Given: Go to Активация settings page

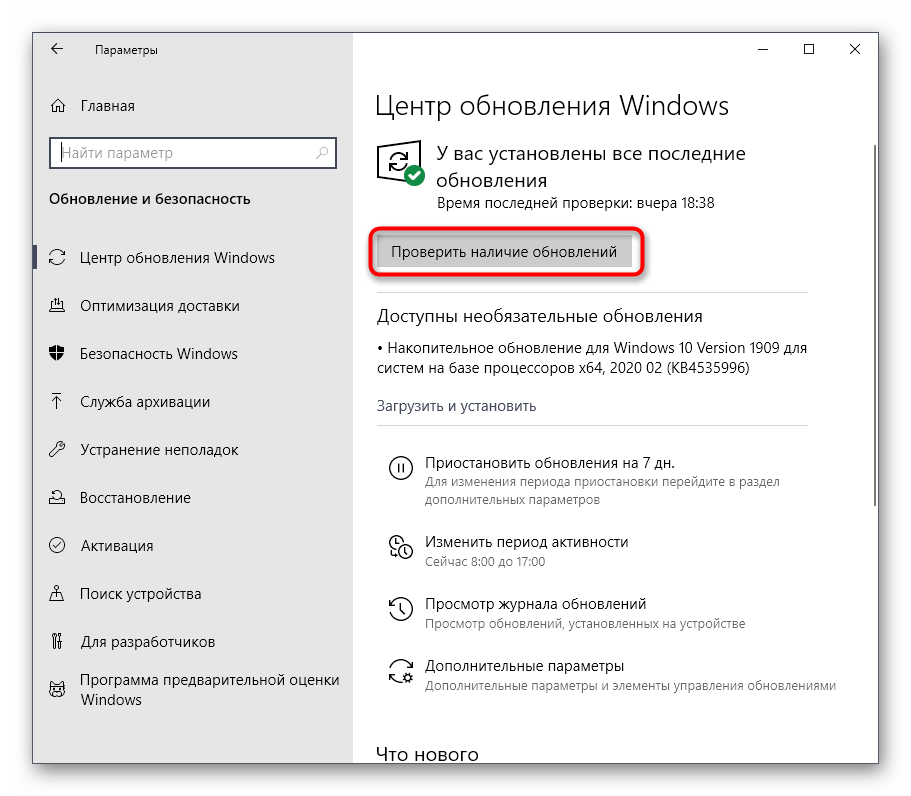Looking at the screenshot, I should tap(116, 546).
